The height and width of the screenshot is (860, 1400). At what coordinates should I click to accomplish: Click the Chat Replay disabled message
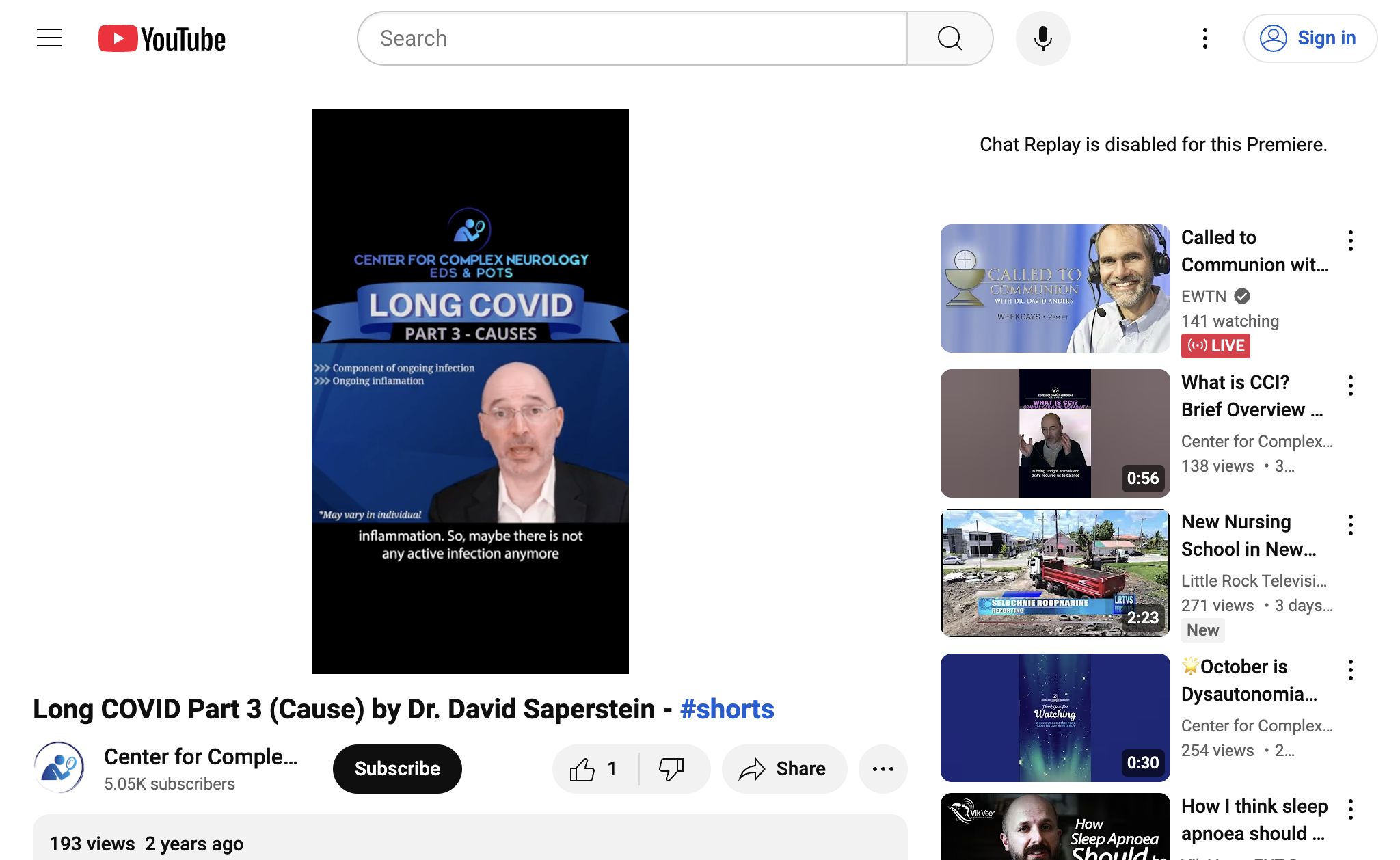point(1153,144)
